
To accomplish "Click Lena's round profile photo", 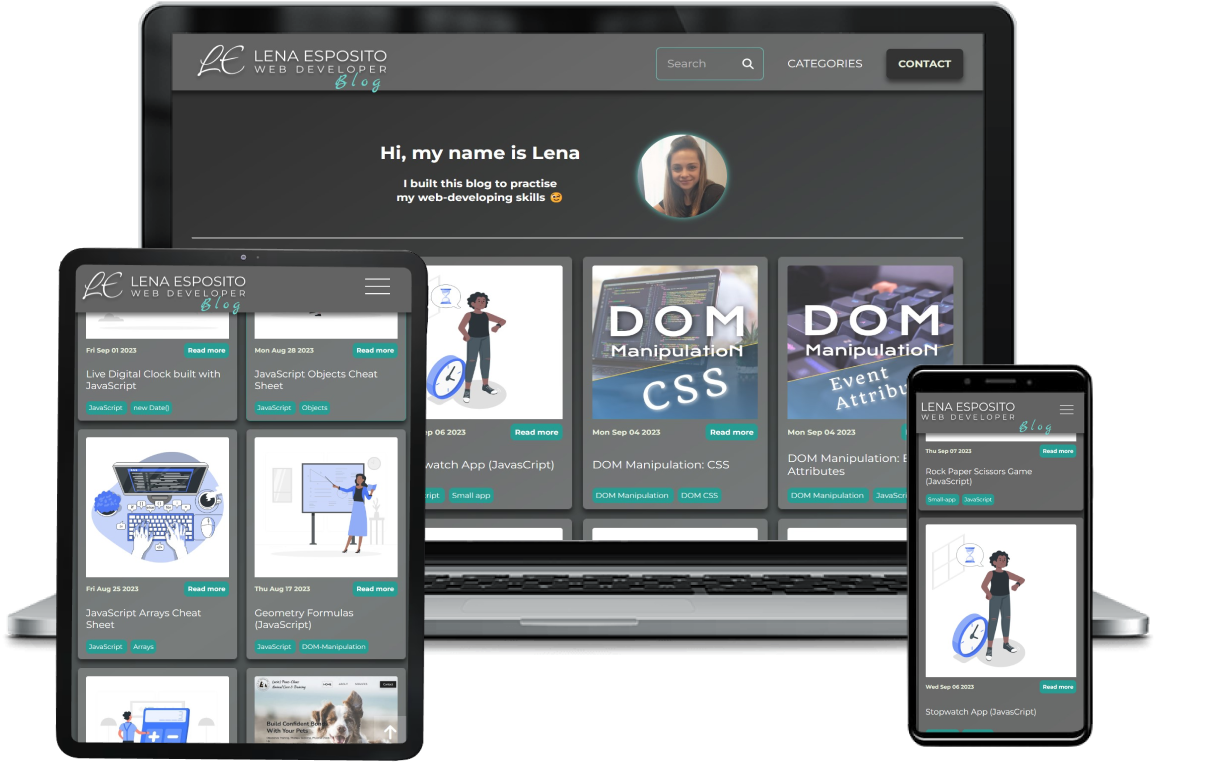I will [682, 177].
